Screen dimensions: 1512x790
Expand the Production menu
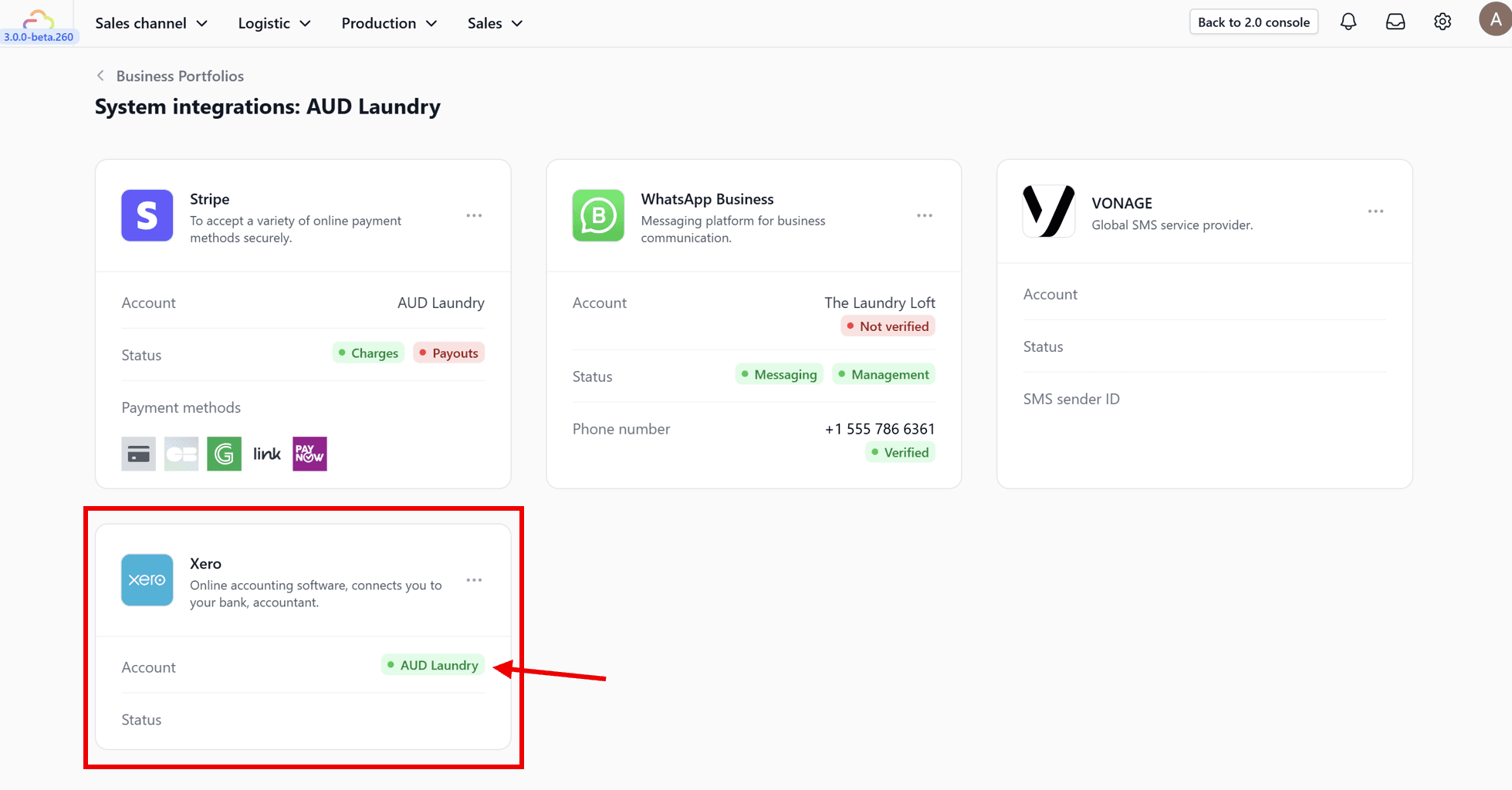(x=389, y=23)
